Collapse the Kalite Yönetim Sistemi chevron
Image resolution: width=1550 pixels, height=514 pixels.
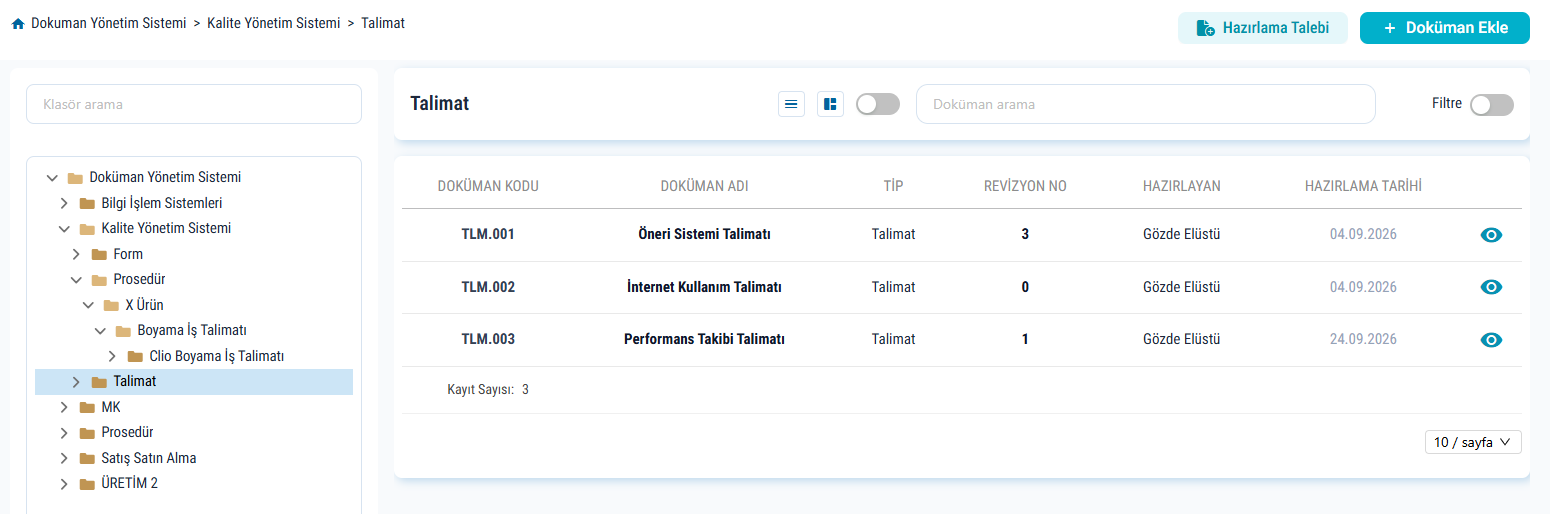click(x=64, y=229)
